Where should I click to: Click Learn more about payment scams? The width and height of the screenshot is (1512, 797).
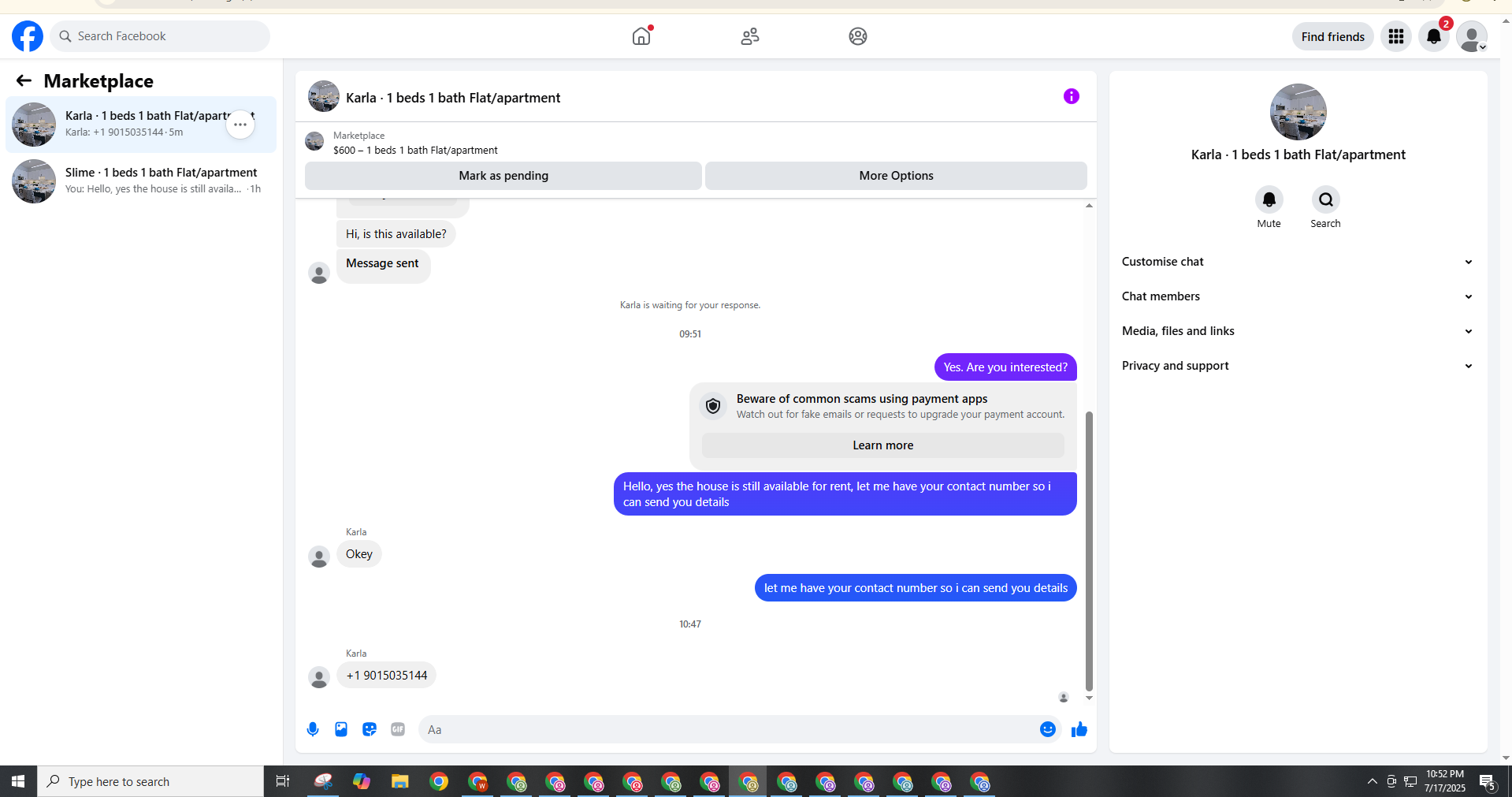tap(882, 445)
